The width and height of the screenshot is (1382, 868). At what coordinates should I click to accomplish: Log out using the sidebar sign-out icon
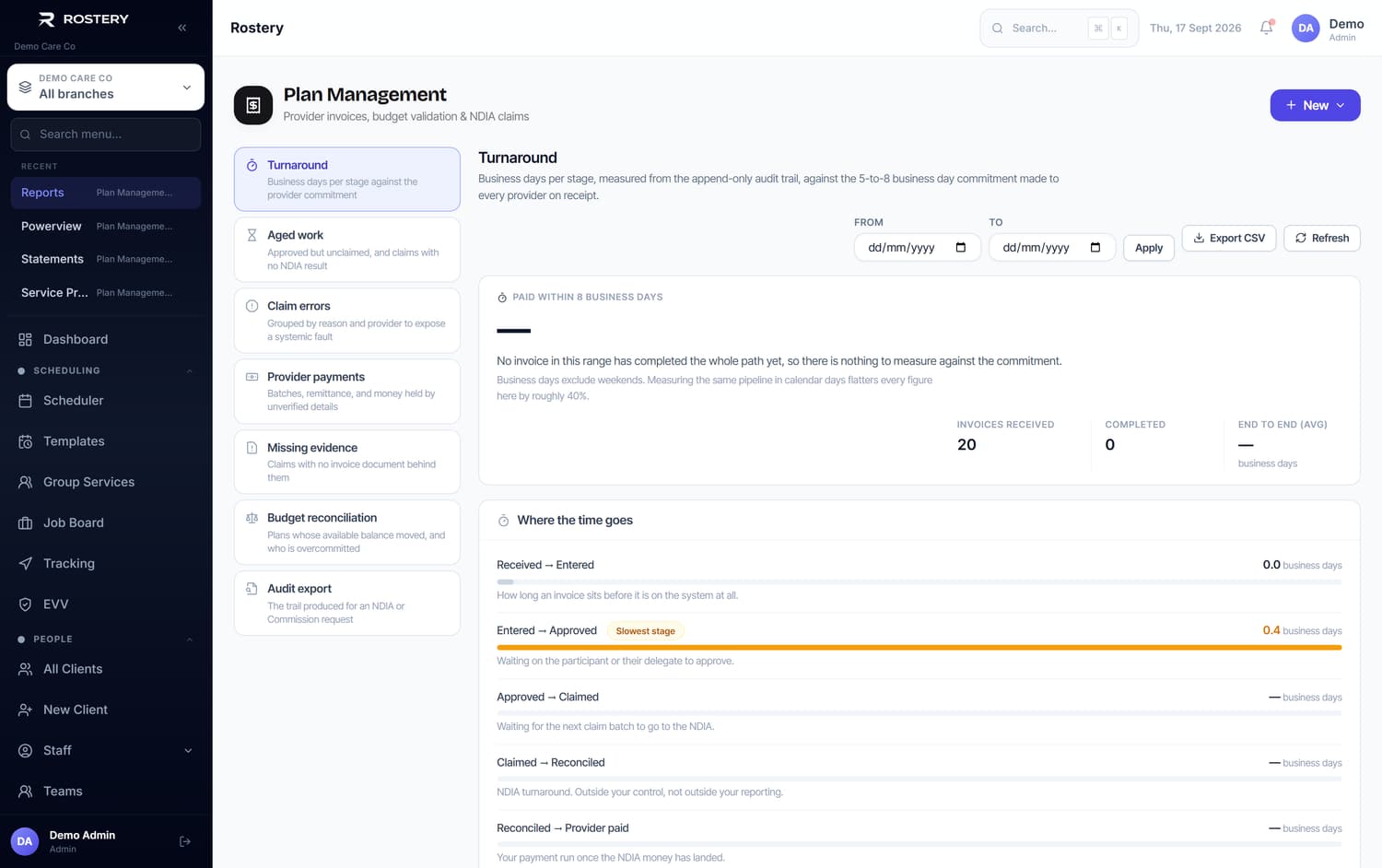185,841
